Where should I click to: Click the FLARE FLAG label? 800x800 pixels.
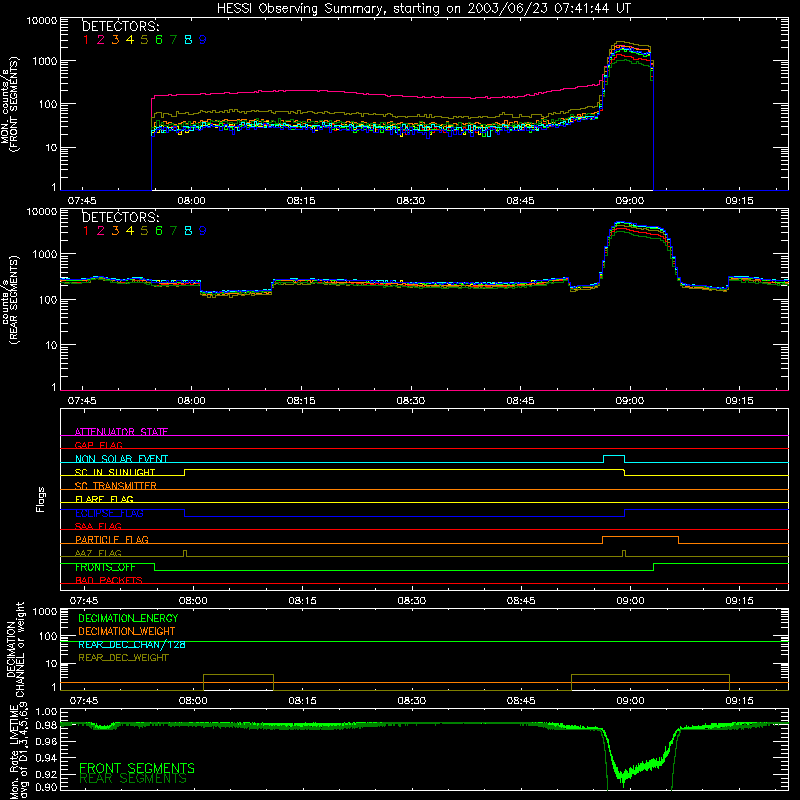(x=104, y=499)
